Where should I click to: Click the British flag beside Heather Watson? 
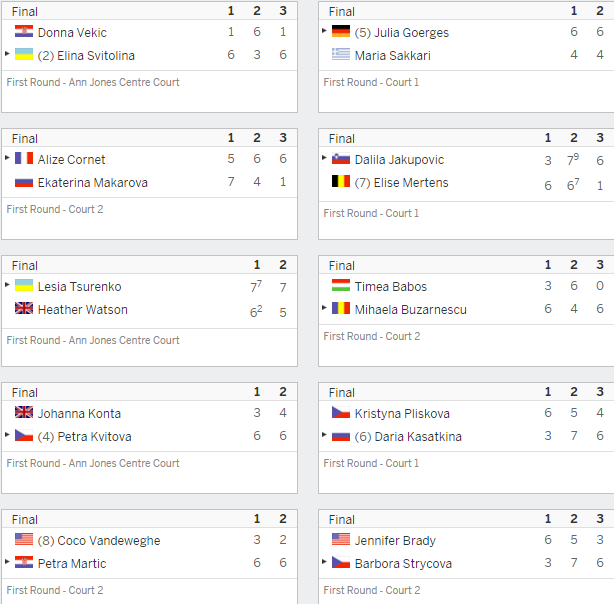click(24, 308)
